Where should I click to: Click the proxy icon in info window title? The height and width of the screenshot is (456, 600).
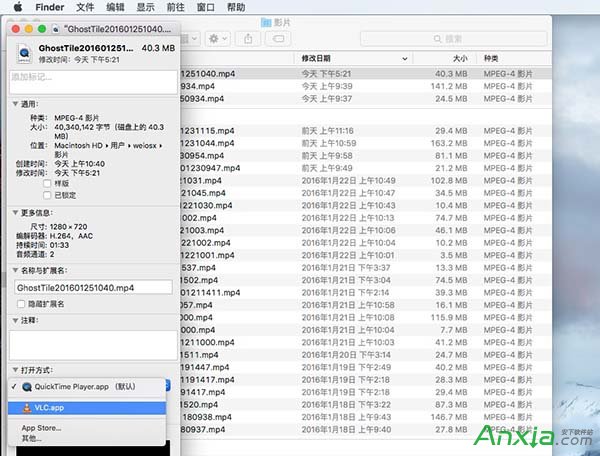56,29
